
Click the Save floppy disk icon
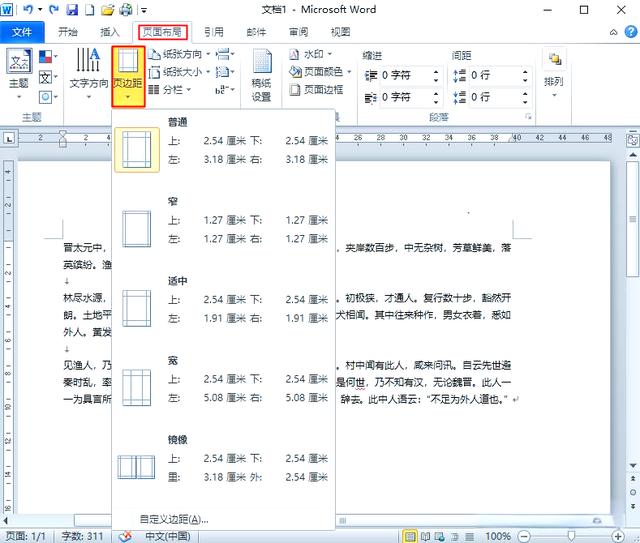click(72, 9)
